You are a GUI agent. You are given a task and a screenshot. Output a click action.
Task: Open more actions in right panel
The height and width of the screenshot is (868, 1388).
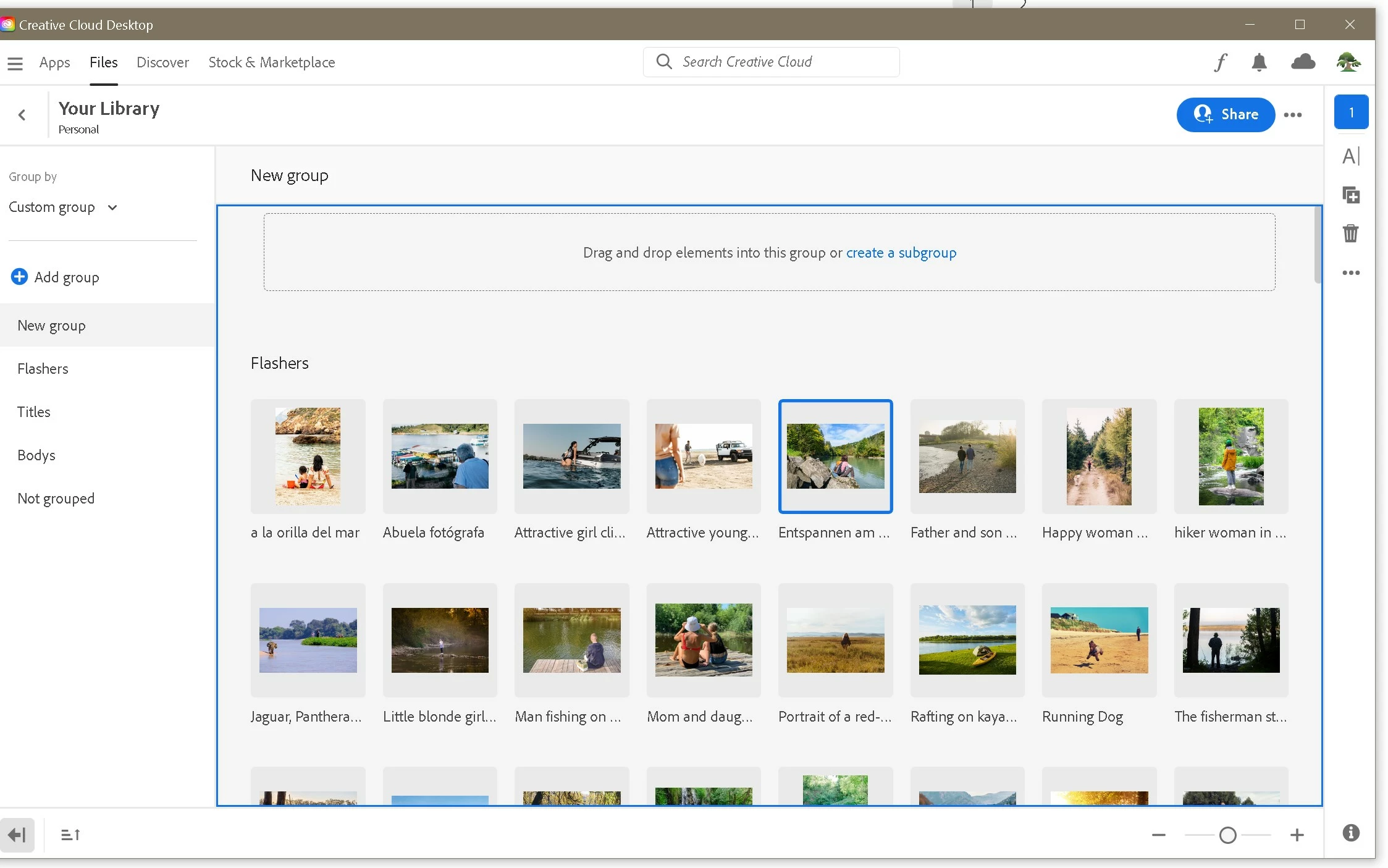tap(1351, 272)
